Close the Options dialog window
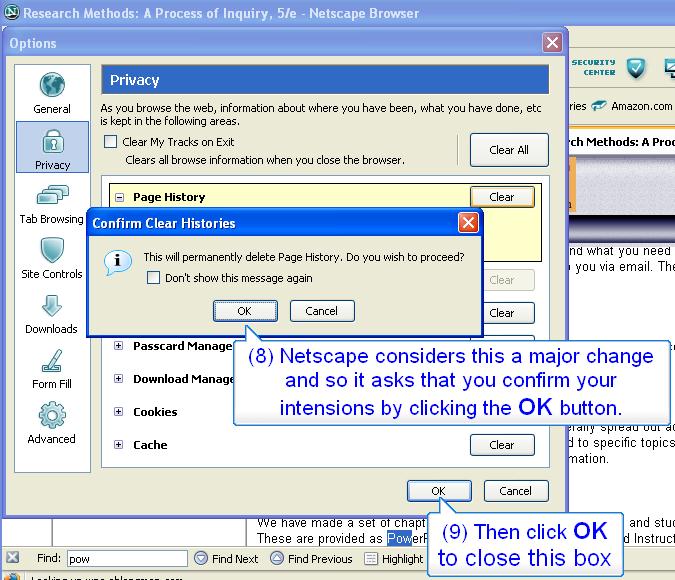Image resolution: width=675 pixels, height=580 pixels. tap(552, 42)
